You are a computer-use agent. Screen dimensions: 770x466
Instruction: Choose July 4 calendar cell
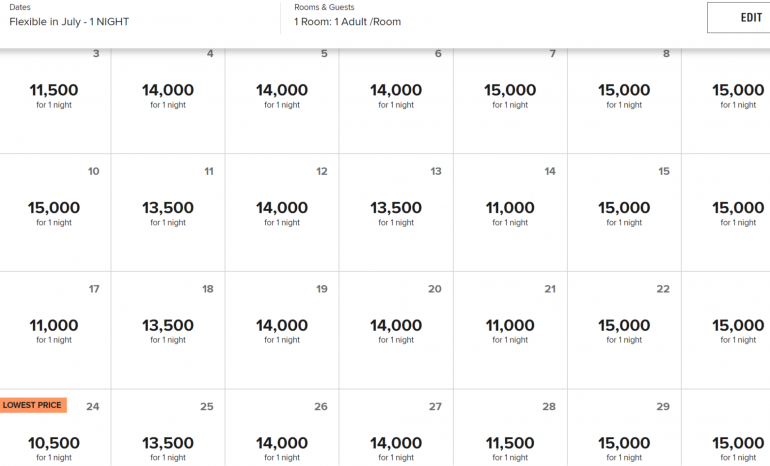[x=168, y=95]
